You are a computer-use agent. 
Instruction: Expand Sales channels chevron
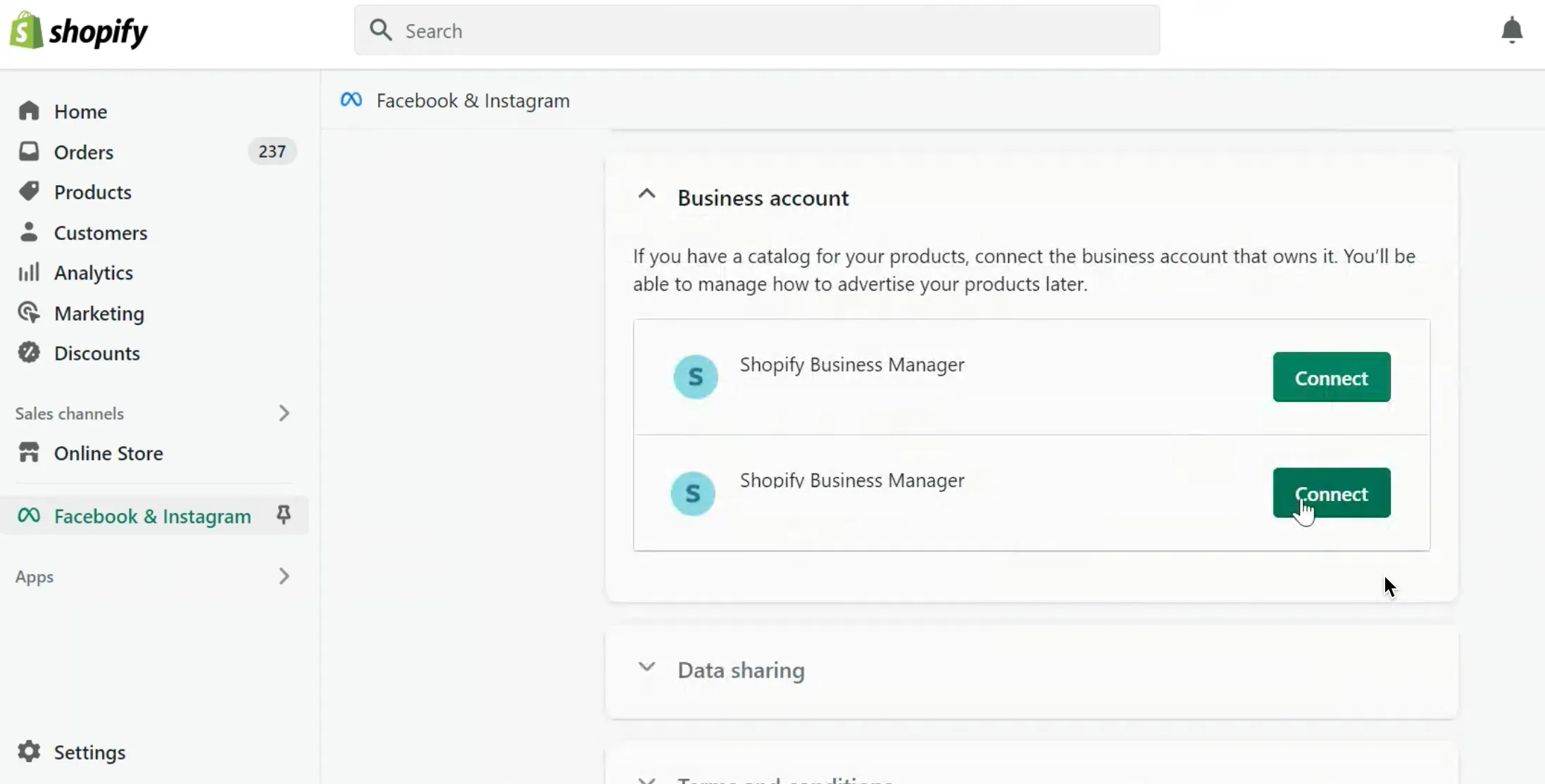point(284,413)
